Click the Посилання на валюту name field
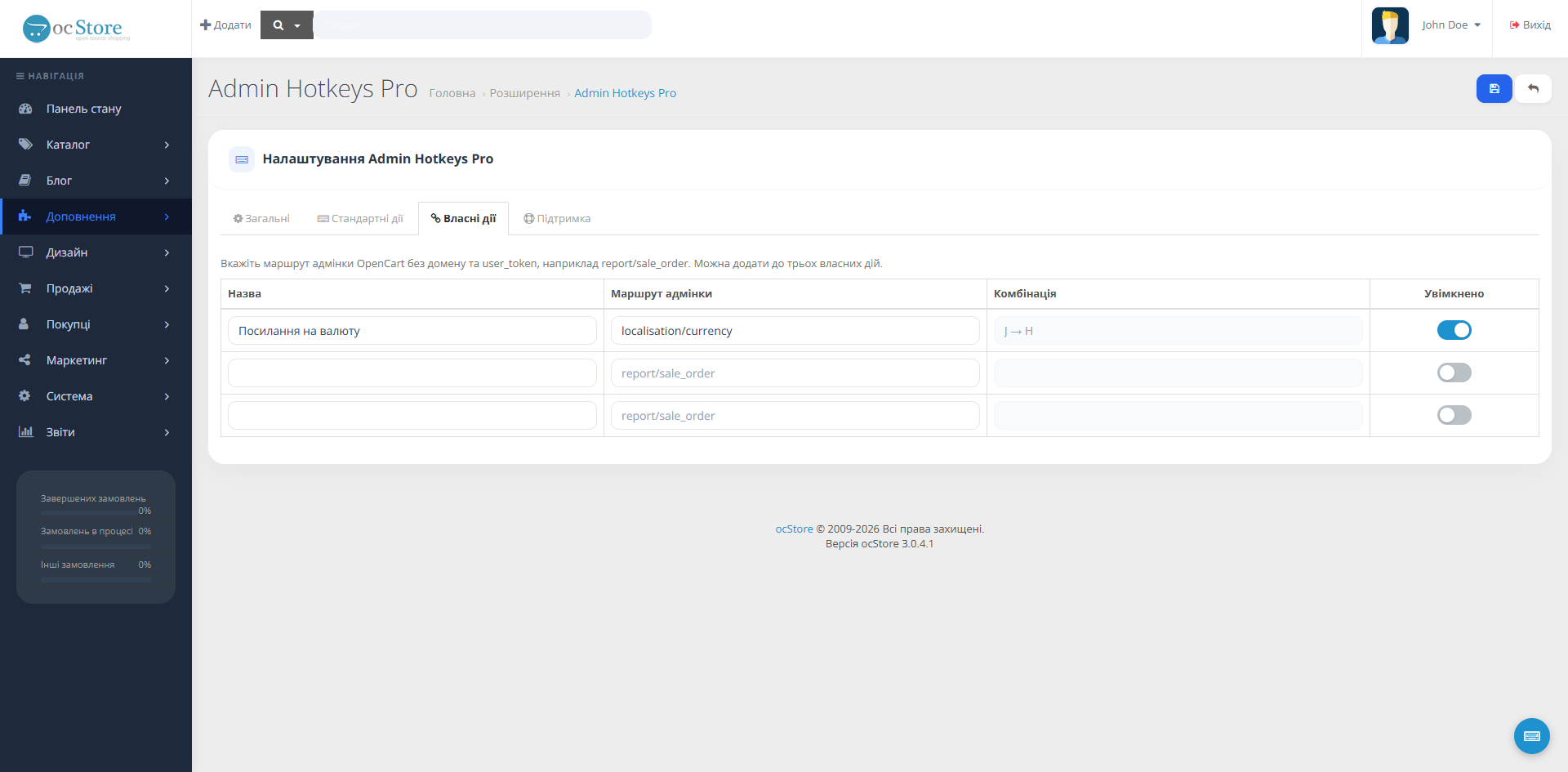Screen dimensions: 1568x772 pos(412,330)
